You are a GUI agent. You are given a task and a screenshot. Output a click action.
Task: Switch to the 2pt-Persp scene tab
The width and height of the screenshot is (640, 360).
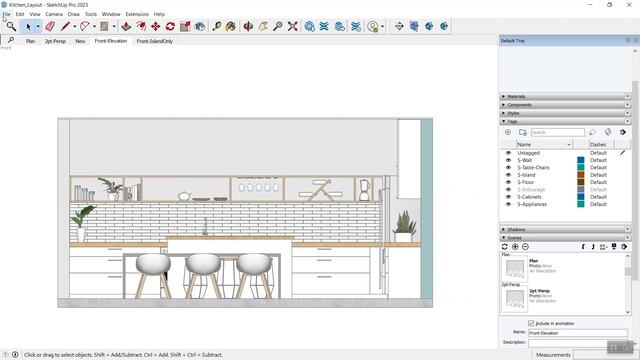click(55, 41)
